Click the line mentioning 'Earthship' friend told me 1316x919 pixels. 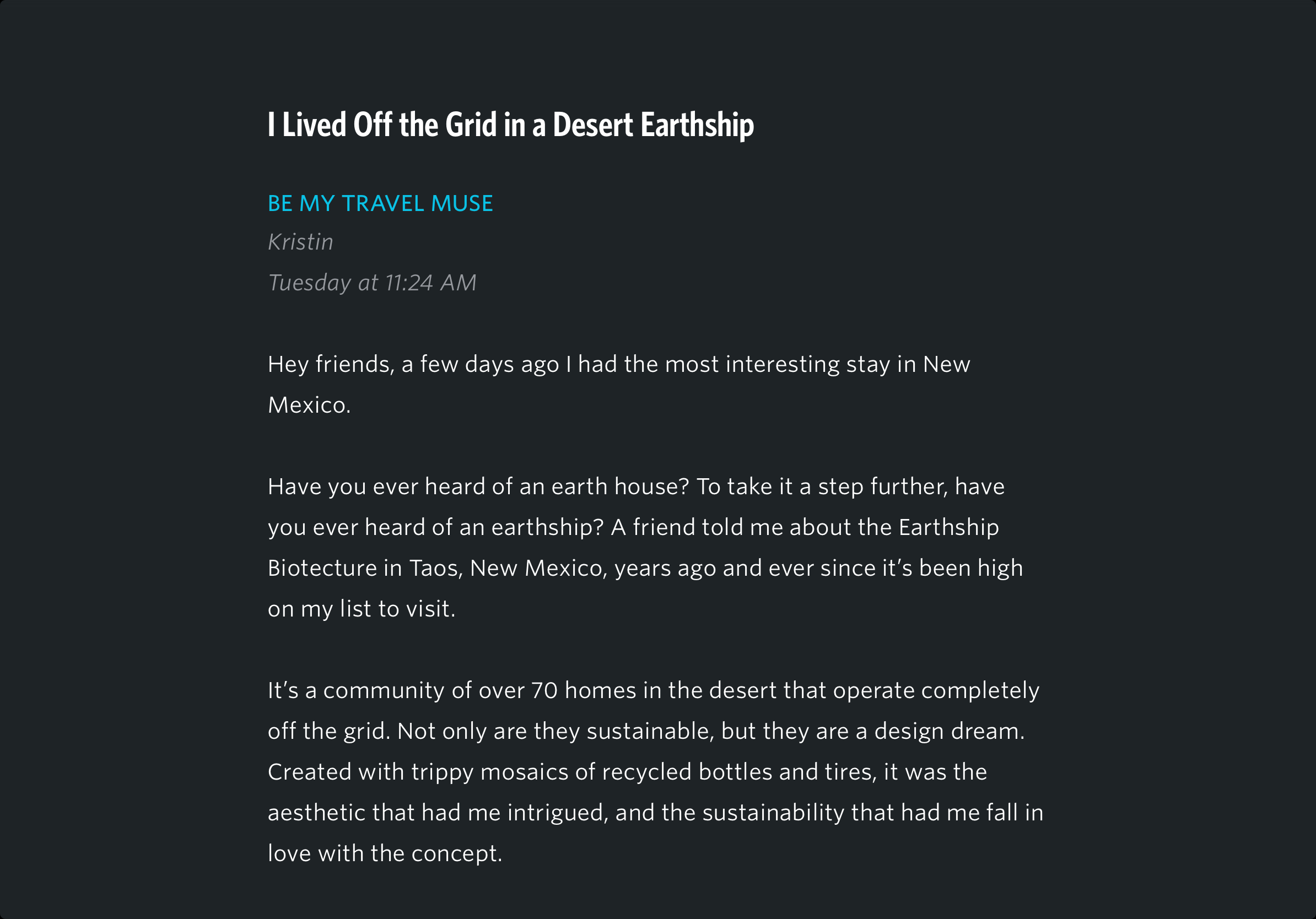(633, 527)
